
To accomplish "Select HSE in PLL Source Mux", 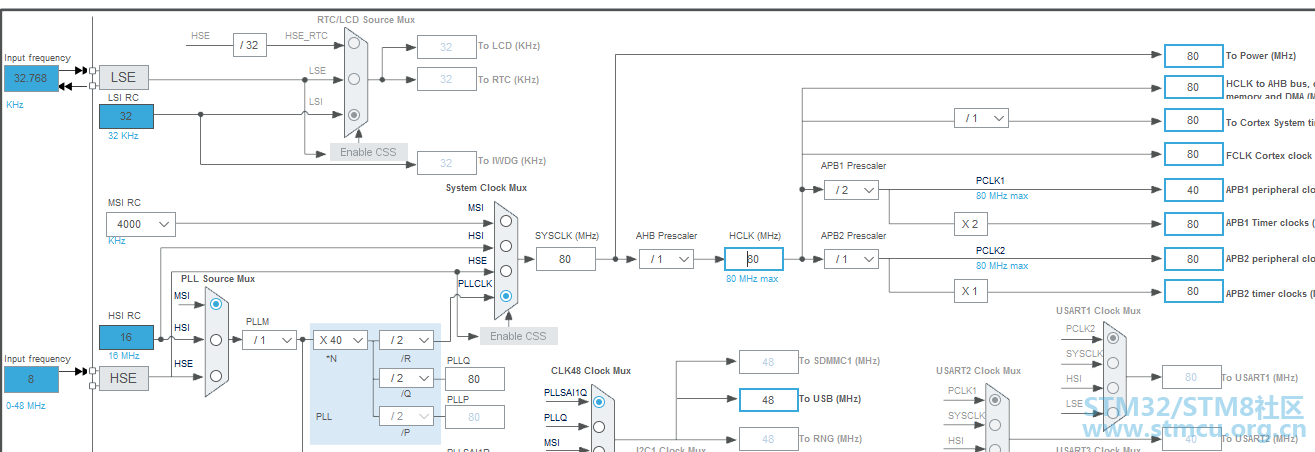I will pos(216,376).
